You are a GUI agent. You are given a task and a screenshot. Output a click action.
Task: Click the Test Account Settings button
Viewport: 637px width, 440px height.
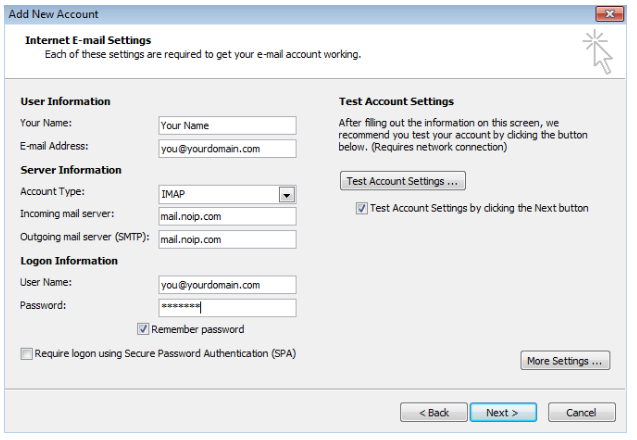click(x=403, y=181)
